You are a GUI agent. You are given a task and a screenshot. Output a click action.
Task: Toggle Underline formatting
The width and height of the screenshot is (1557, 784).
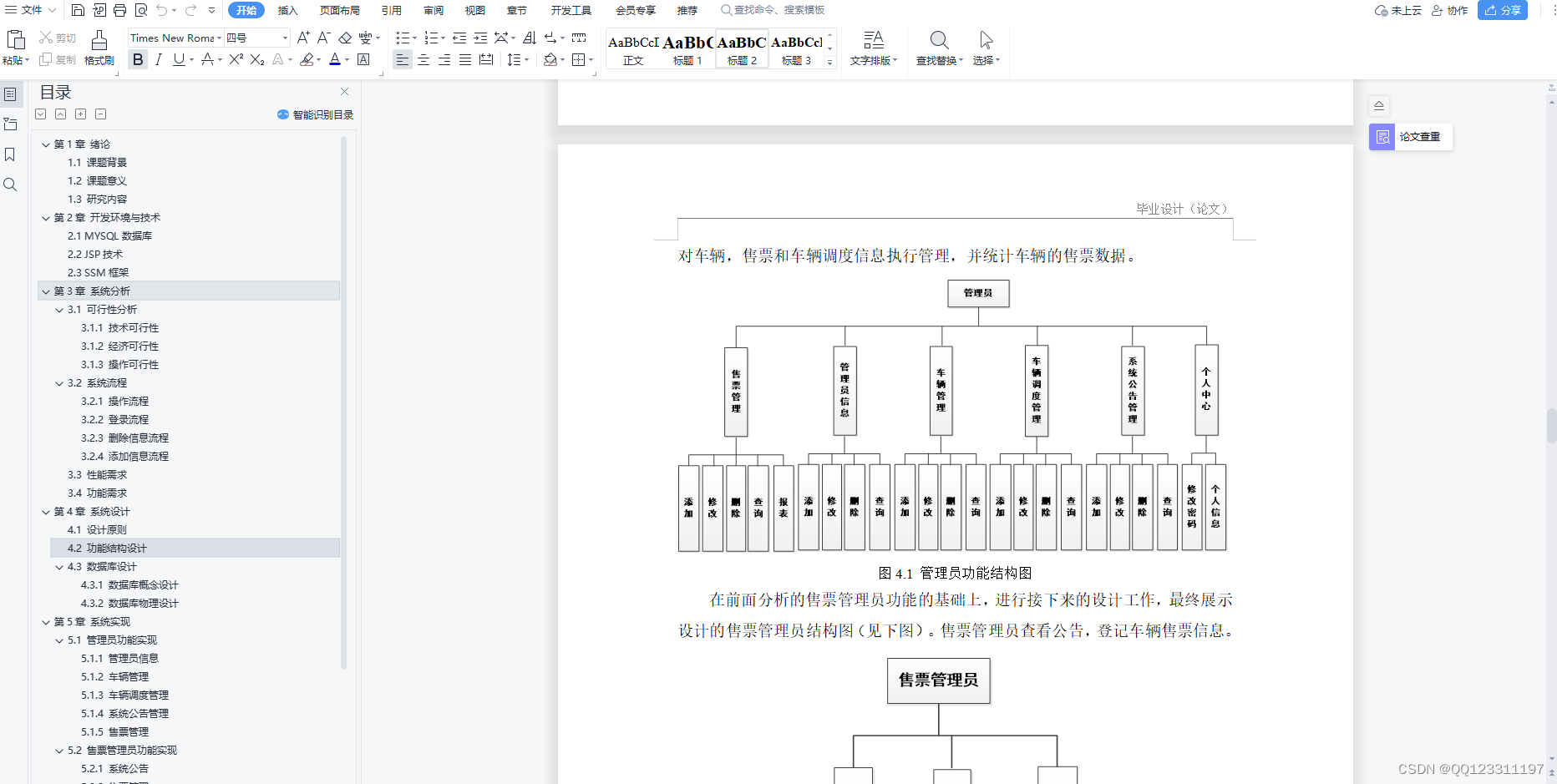178,59
